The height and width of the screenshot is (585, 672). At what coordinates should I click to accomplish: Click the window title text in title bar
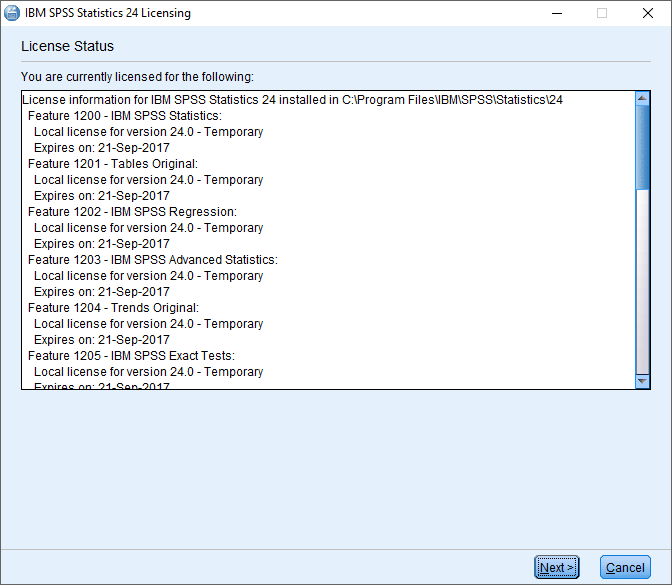110,14
